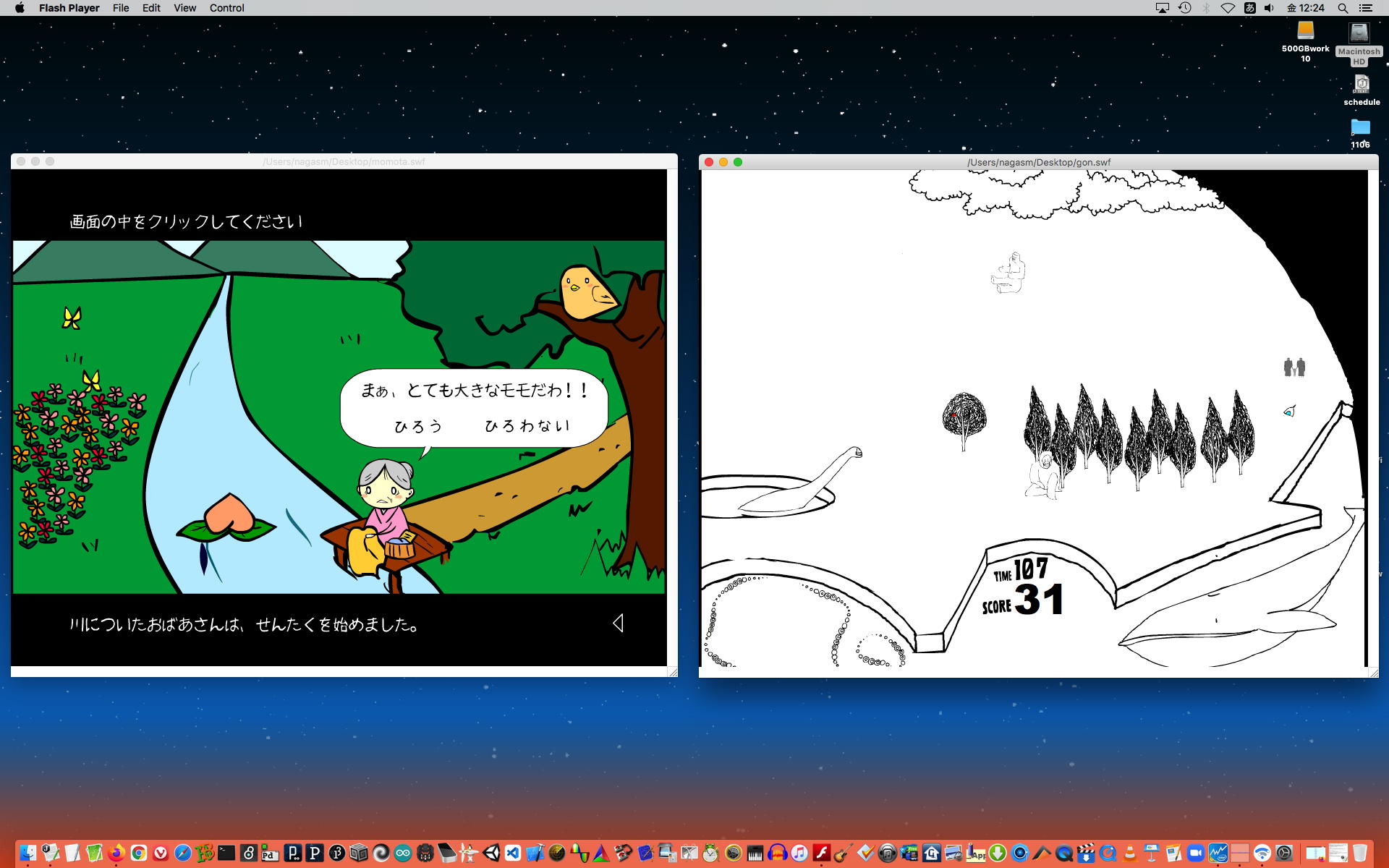The image size is (1389, 868).
Task: Open the View menu
Action: 184,8
